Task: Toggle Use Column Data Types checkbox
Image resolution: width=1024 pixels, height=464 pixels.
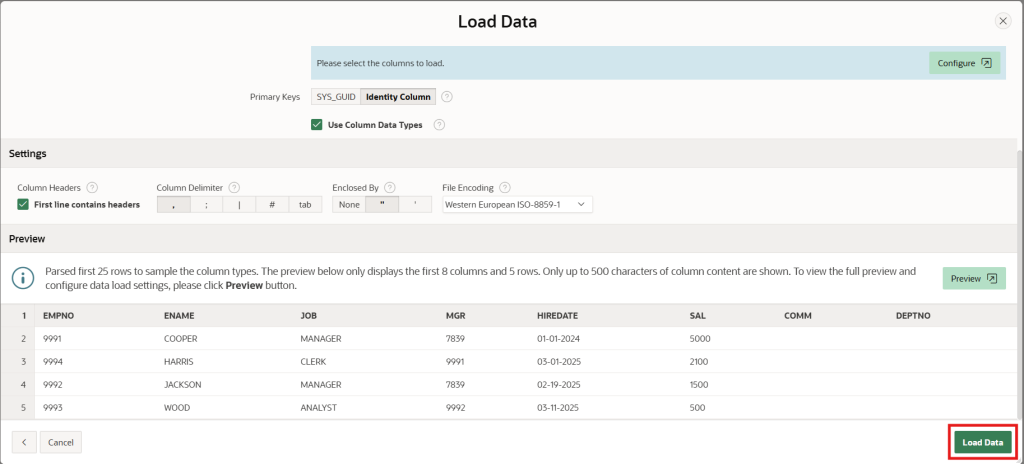Action: (317, 125)
